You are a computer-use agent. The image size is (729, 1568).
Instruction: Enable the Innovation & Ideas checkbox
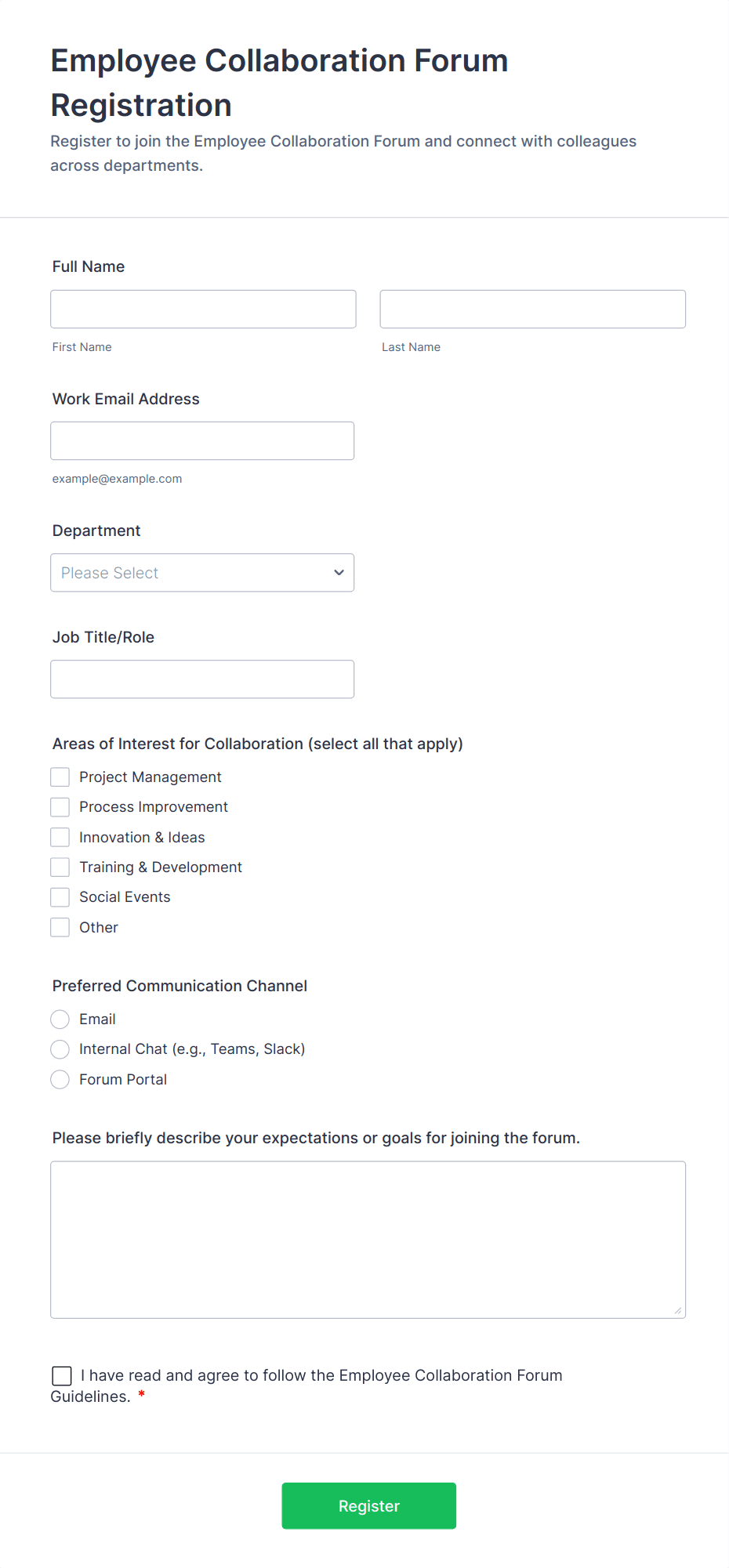coord(60,837)
